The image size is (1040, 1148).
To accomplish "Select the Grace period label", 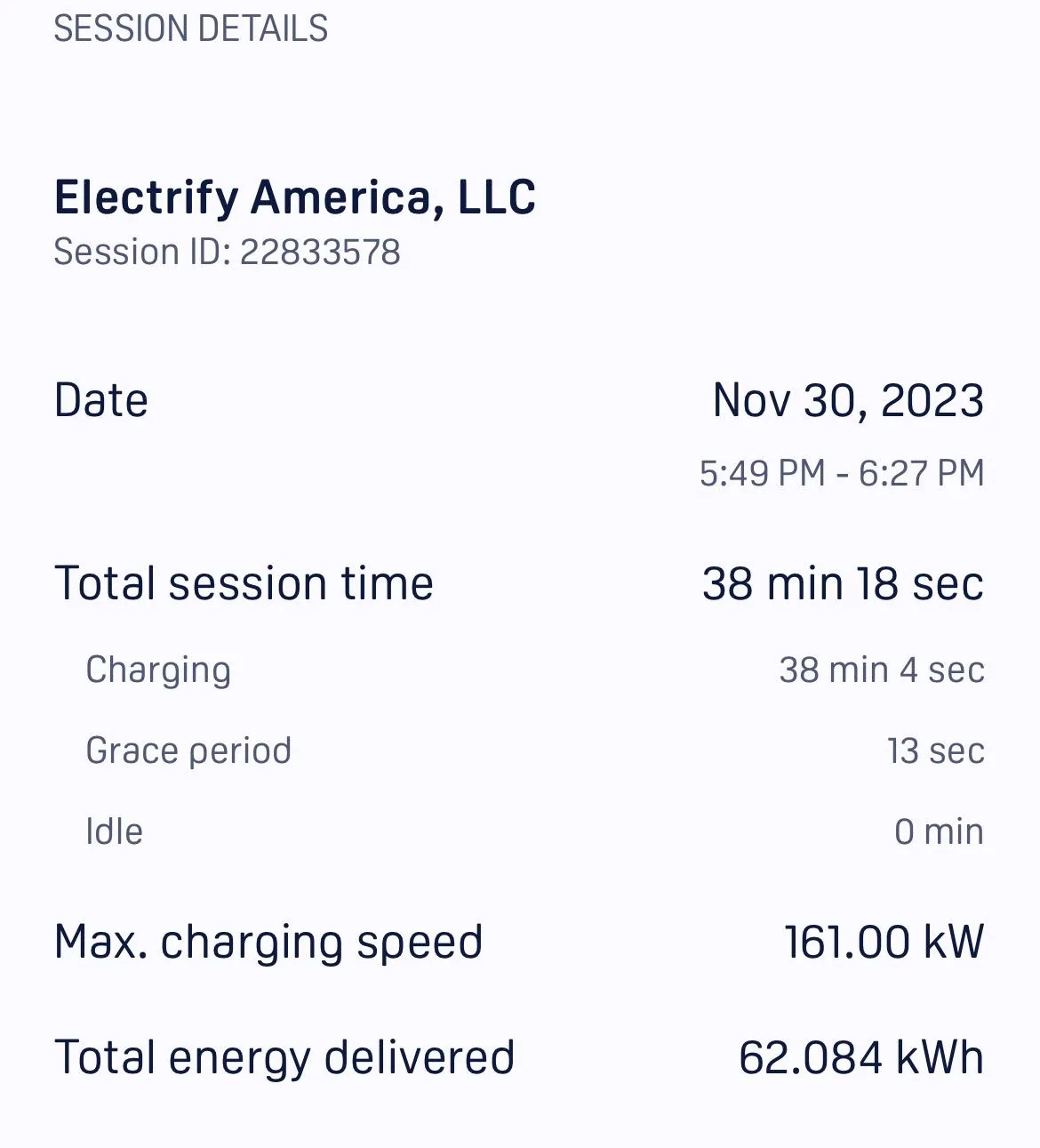I will tap(188, 752).
